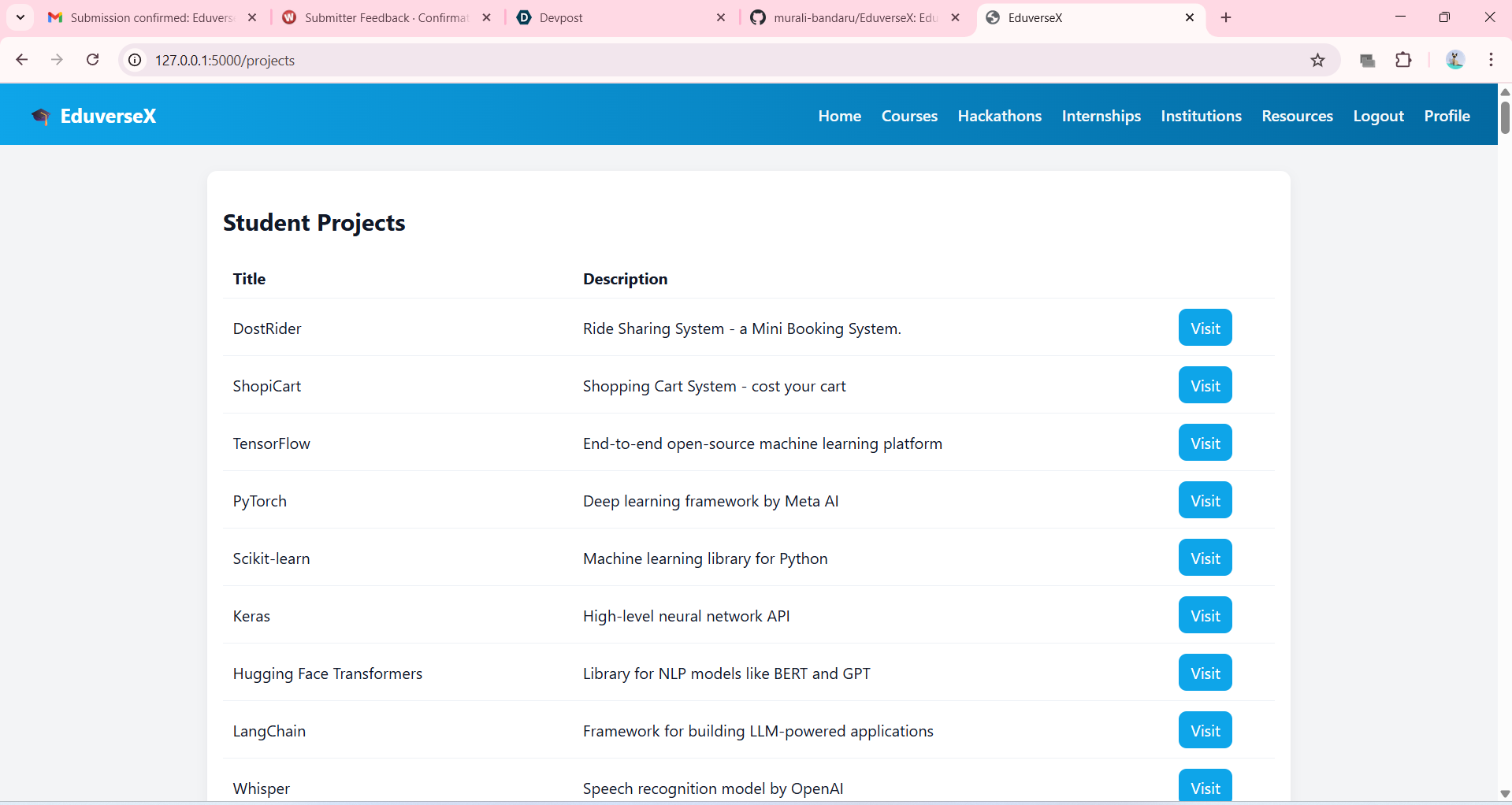Open the Hackathons page
This screenshot has width=1512, height=805.
999,116
